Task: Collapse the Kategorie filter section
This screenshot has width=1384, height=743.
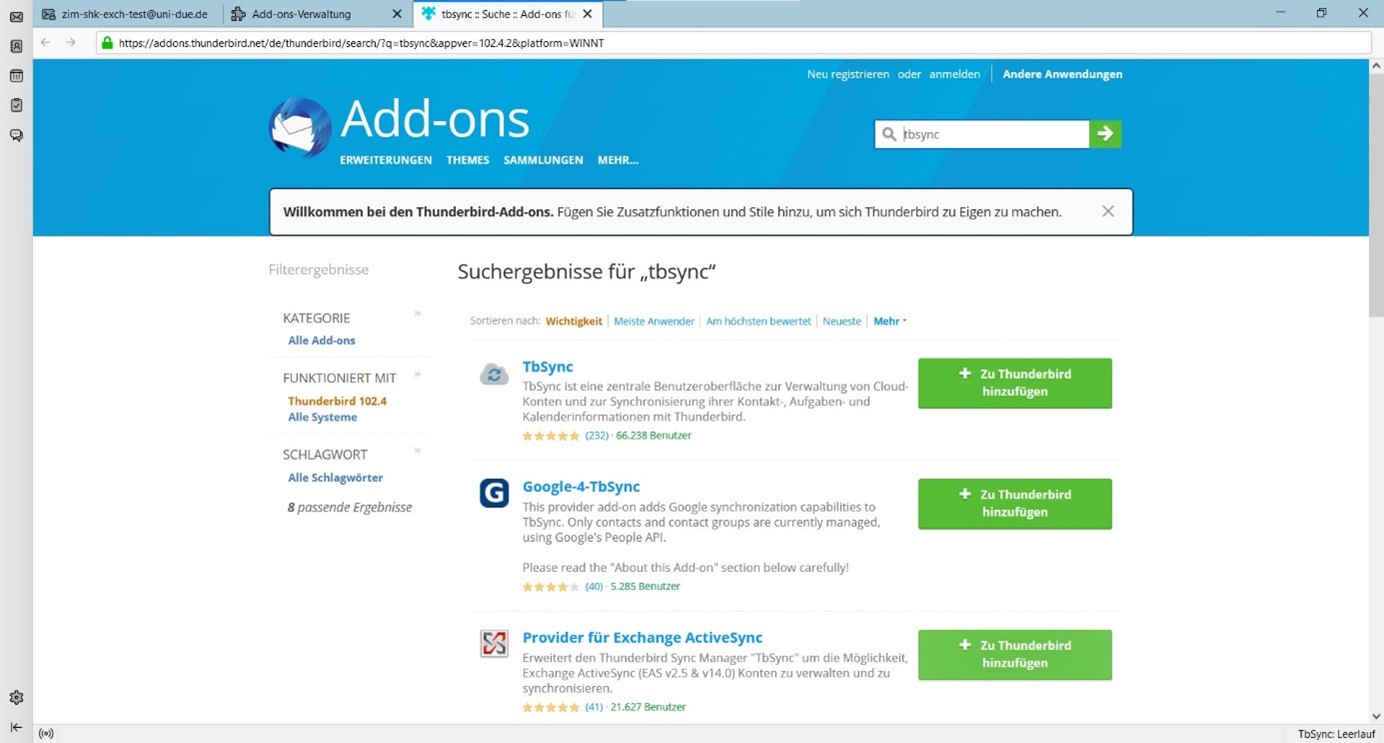Action: point(417,314)
